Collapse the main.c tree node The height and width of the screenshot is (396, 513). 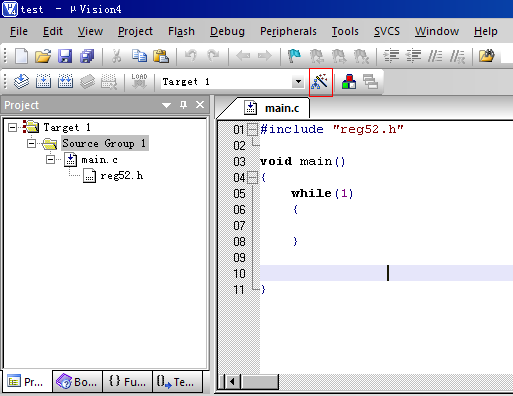(x=50, y=160)
